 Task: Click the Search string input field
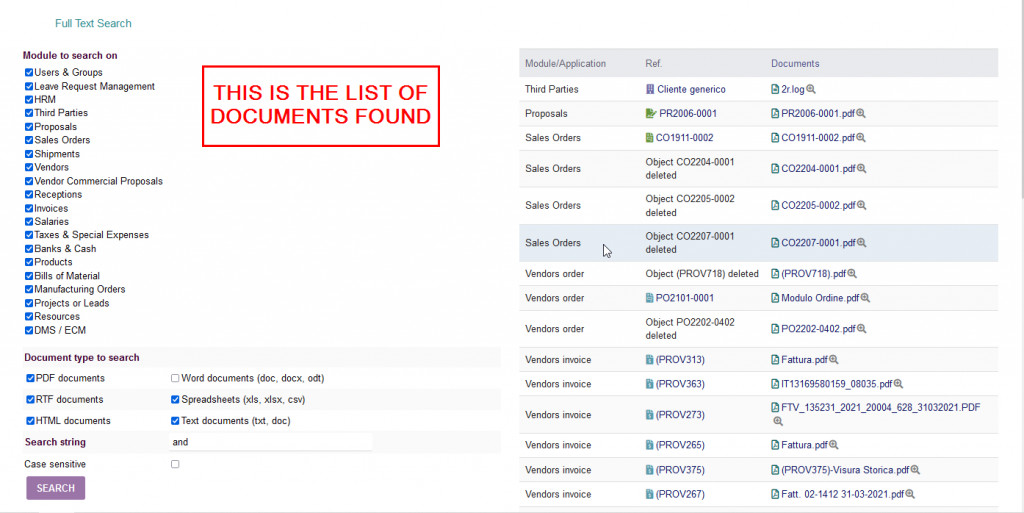pos(270,442)
